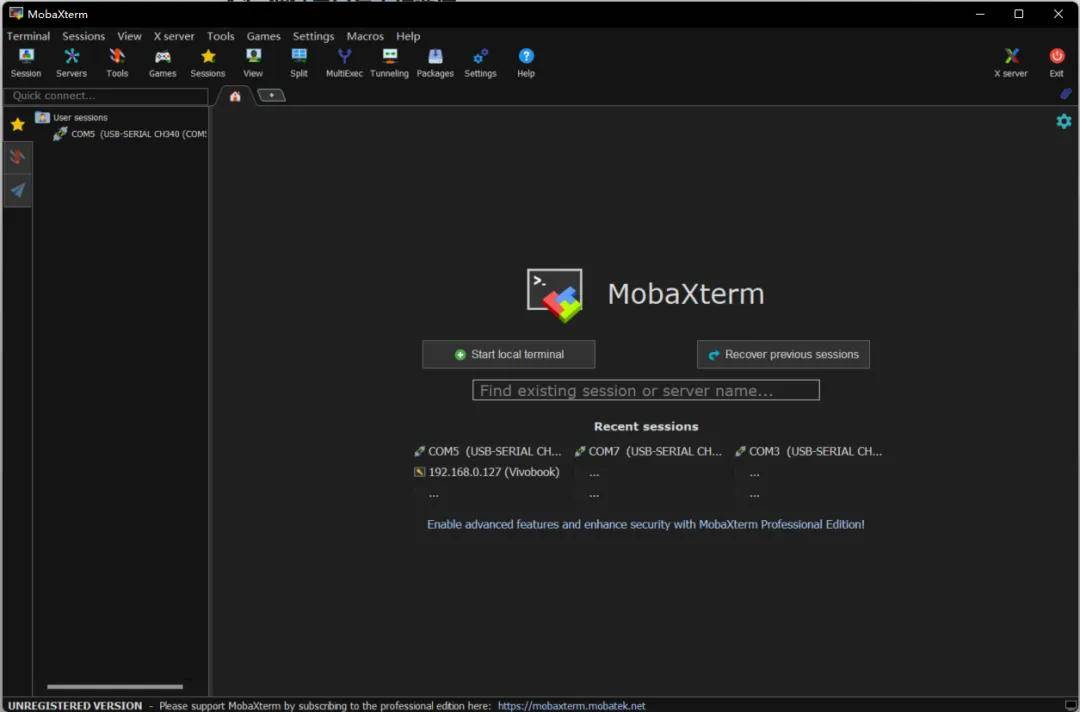Open recent session COM5 (USB-SERIAL CH...

point(488,451)
